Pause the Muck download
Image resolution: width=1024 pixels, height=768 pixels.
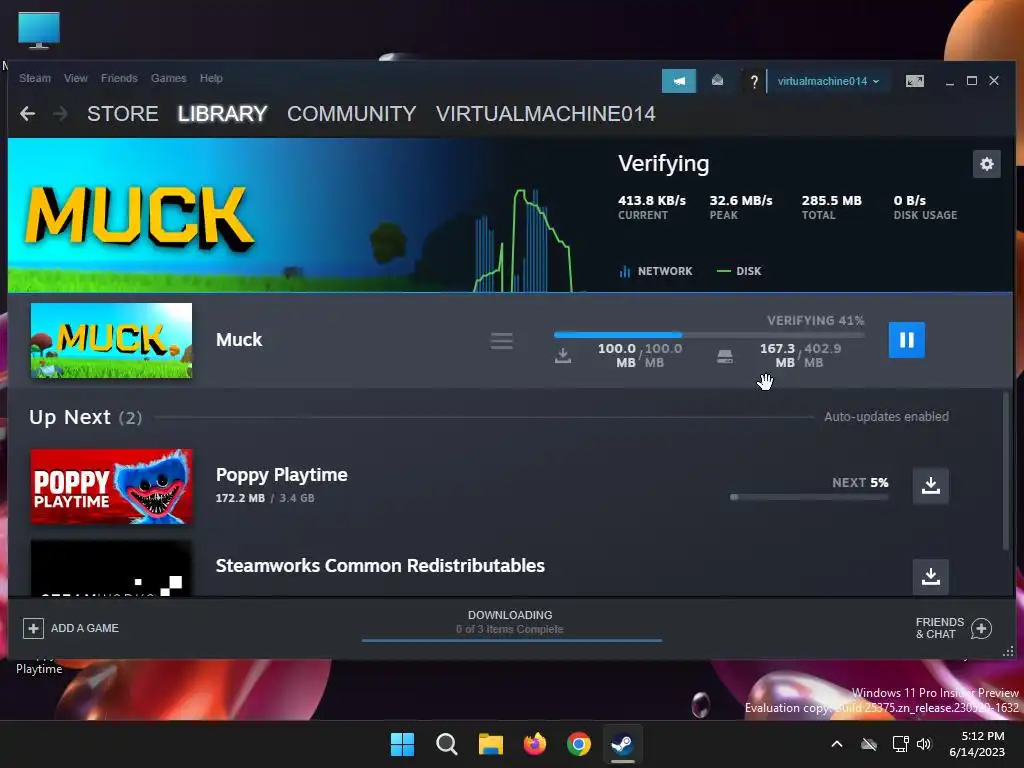906,340
